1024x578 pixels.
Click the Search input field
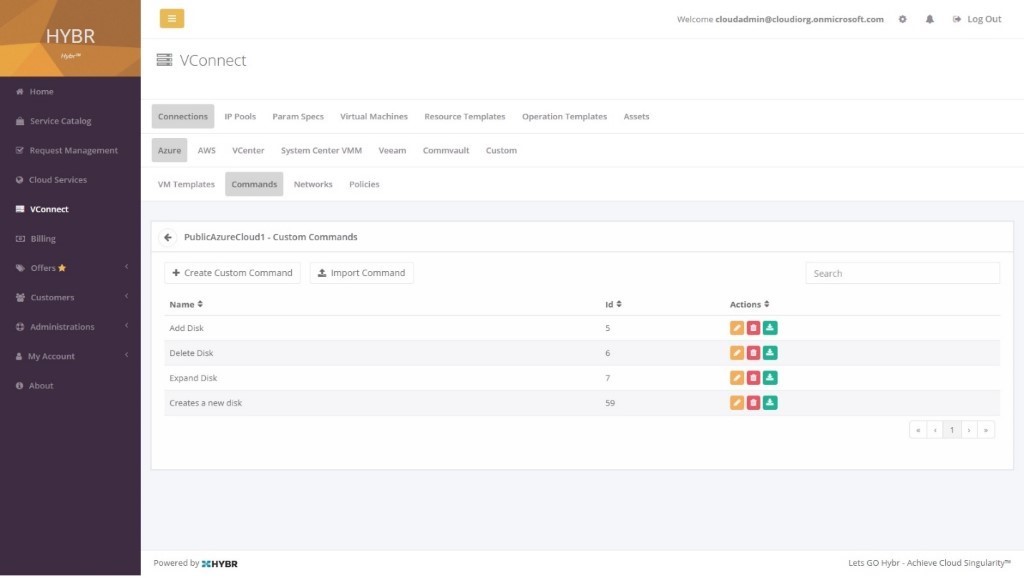pyautogui.click(x=902, y=273)
